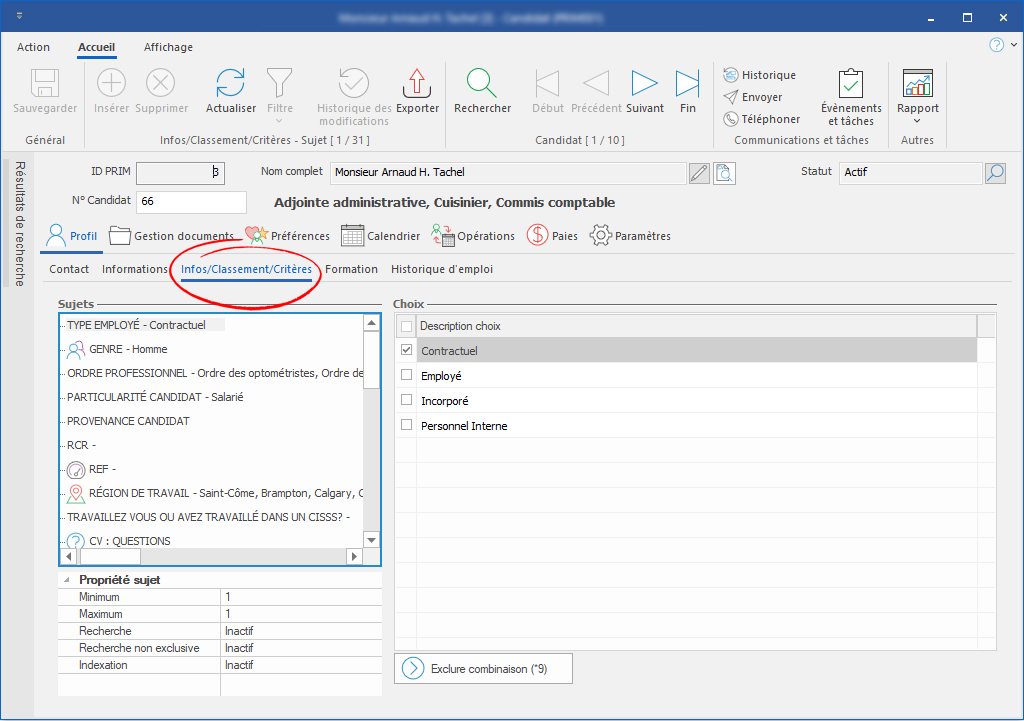
Task: Click the pencil edit icon beside full name
Action: (700, 173)
